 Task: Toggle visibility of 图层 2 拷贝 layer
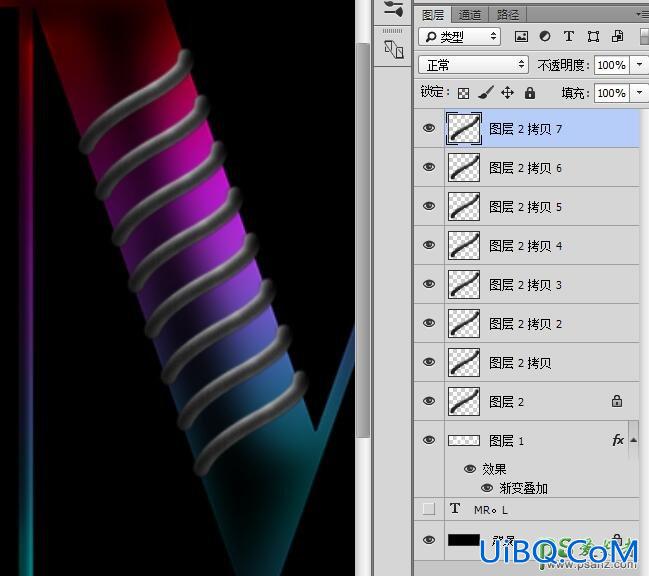[429, 361]
